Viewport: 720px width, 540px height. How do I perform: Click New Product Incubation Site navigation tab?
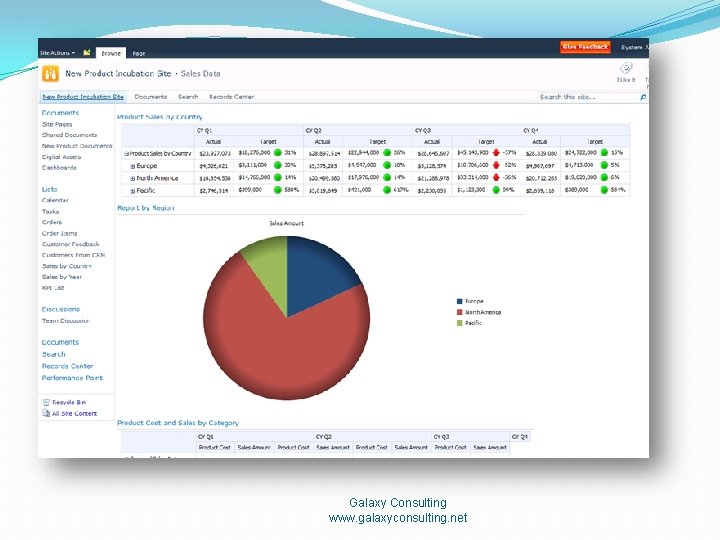click(83, 97)
